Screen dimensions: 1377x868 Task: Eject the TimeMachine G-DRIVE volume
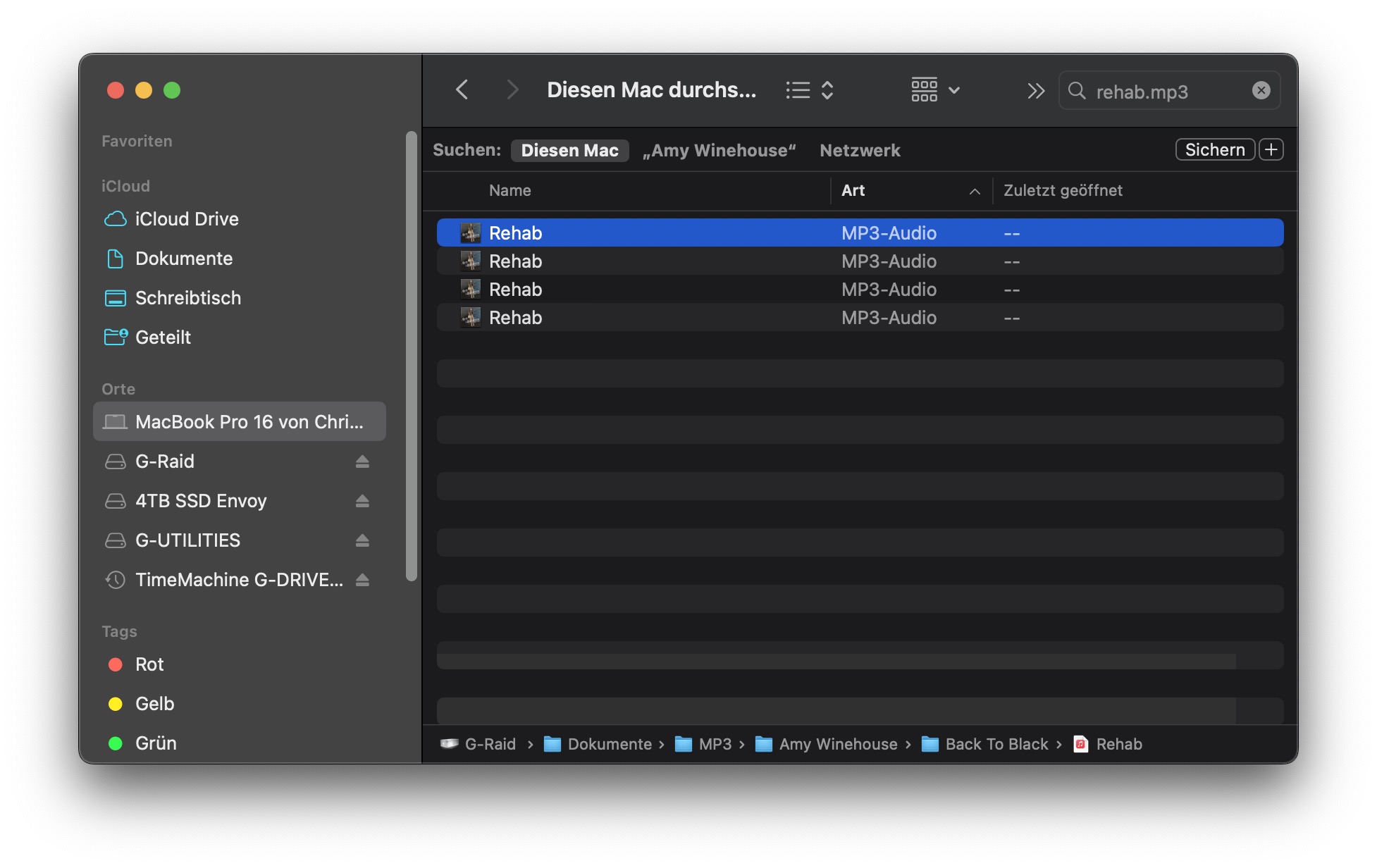[362, 580]
